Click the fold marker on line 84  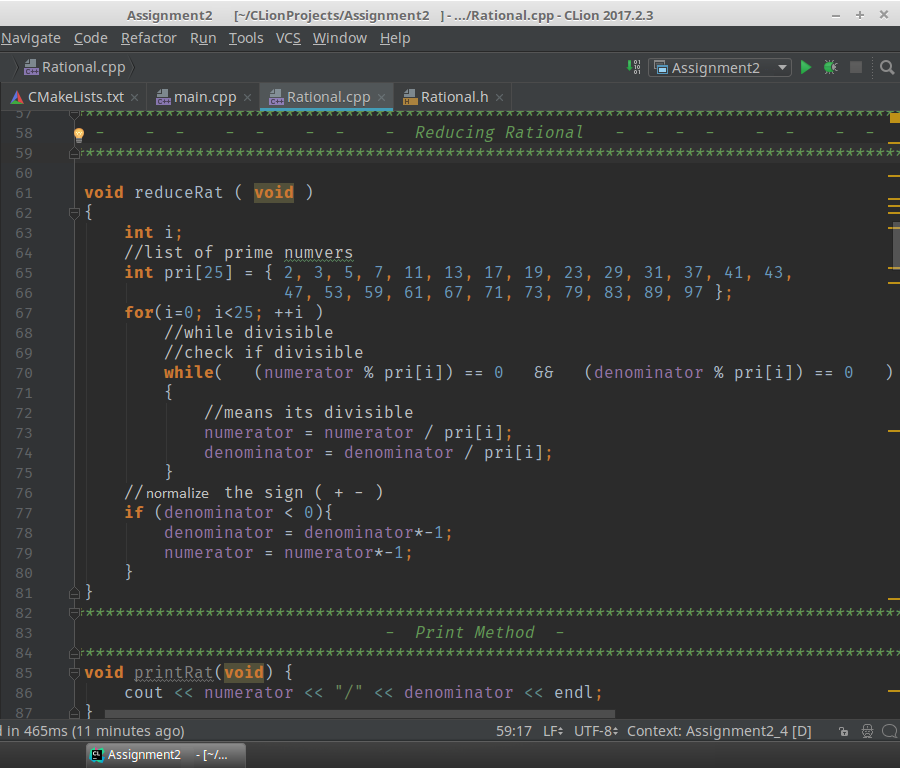point(74,653)
